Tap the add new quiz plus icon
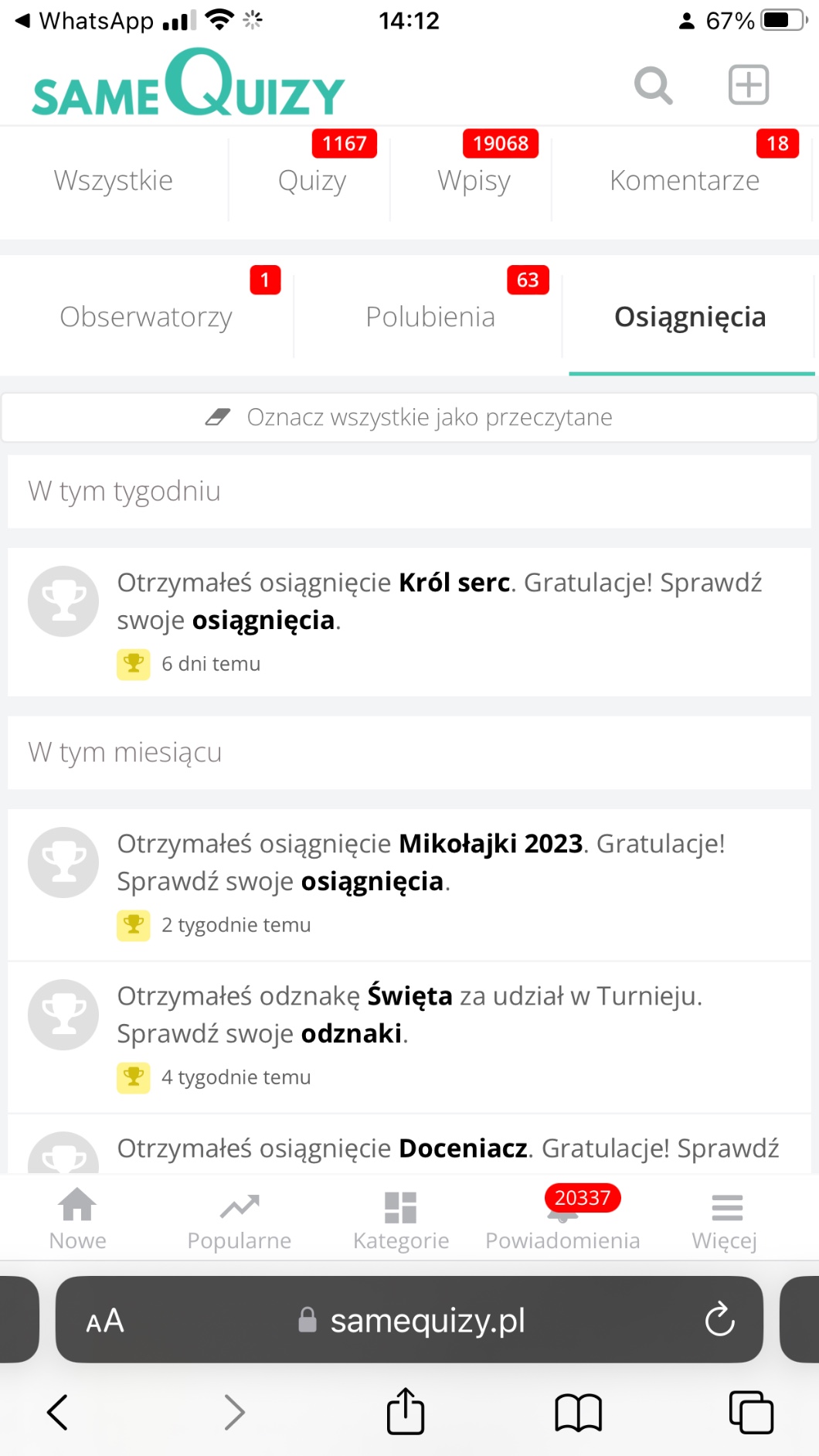 click(748, 85)
